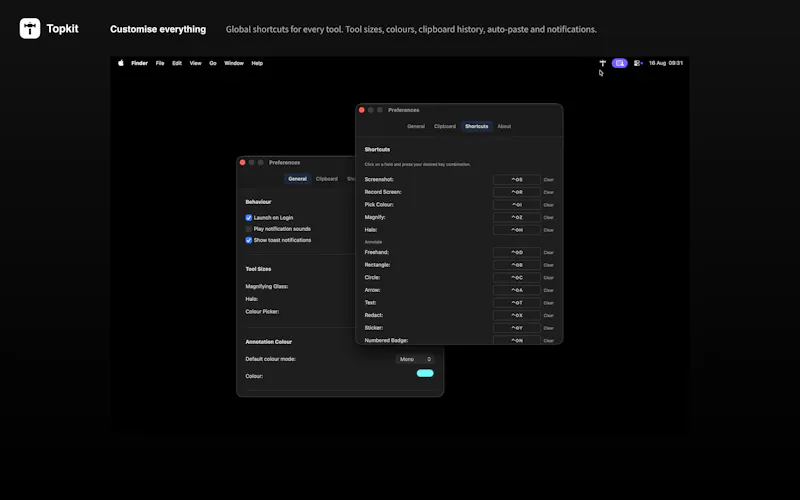Viewport: 800px width, 500px height.
Task: Open the View menu
Action: point(195,63)
